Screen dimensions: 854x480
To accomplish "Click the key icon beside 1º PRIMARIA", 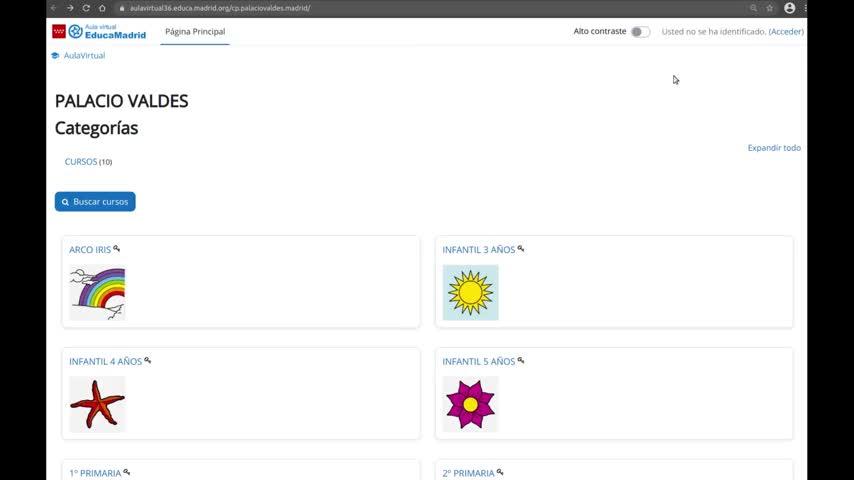I will pyautogui.click(x=126, y=472).
